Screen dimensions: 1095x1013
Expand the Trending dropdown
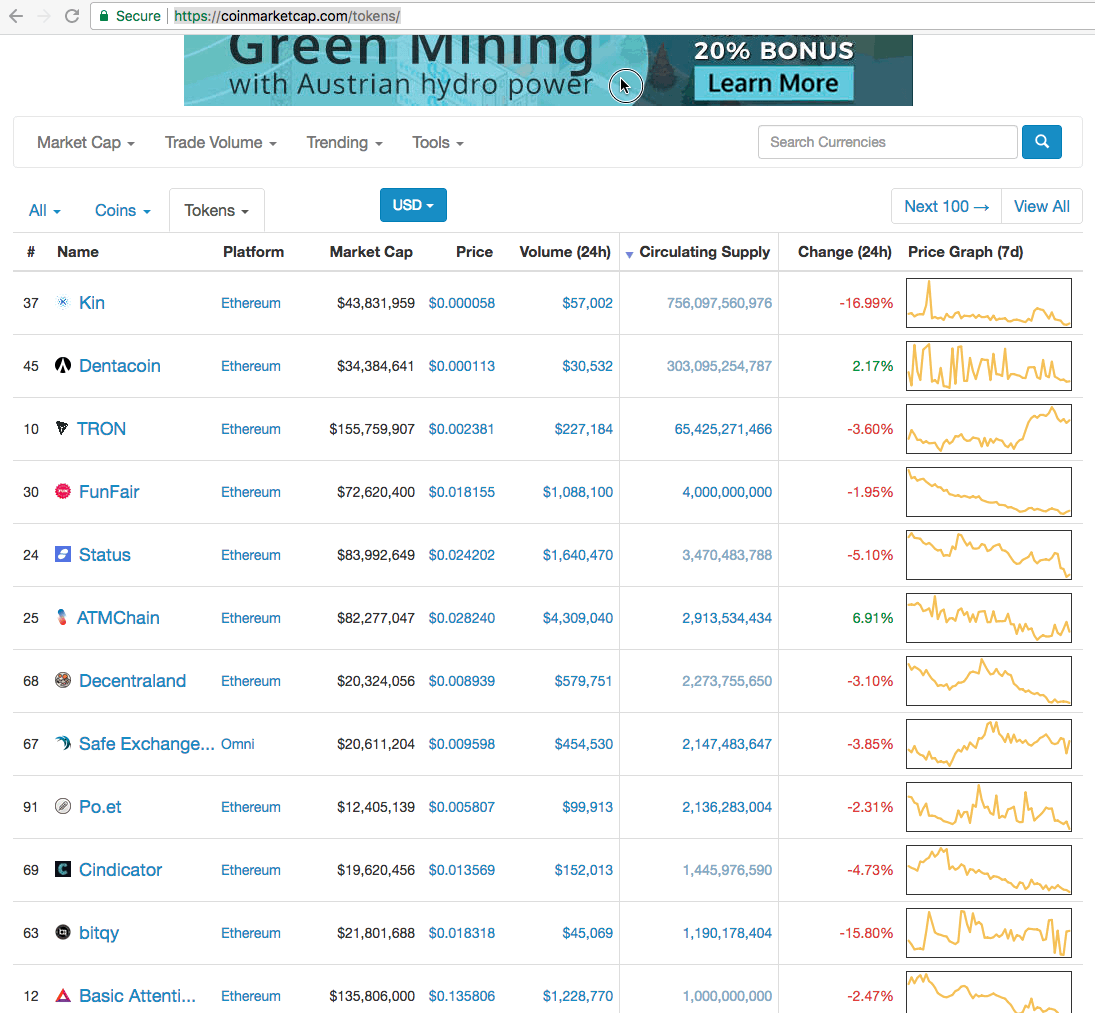[344, 142]
